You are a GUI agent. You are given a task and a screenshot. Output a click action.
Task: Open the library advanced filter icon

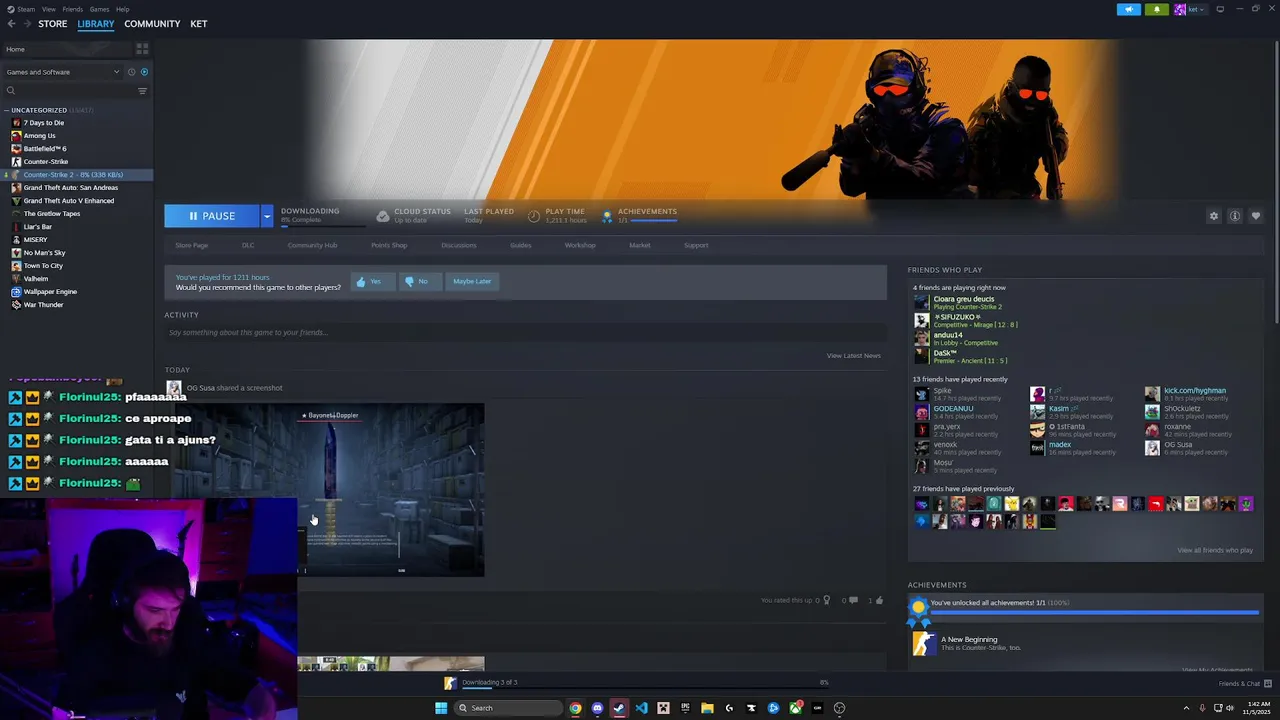[142, 91]
